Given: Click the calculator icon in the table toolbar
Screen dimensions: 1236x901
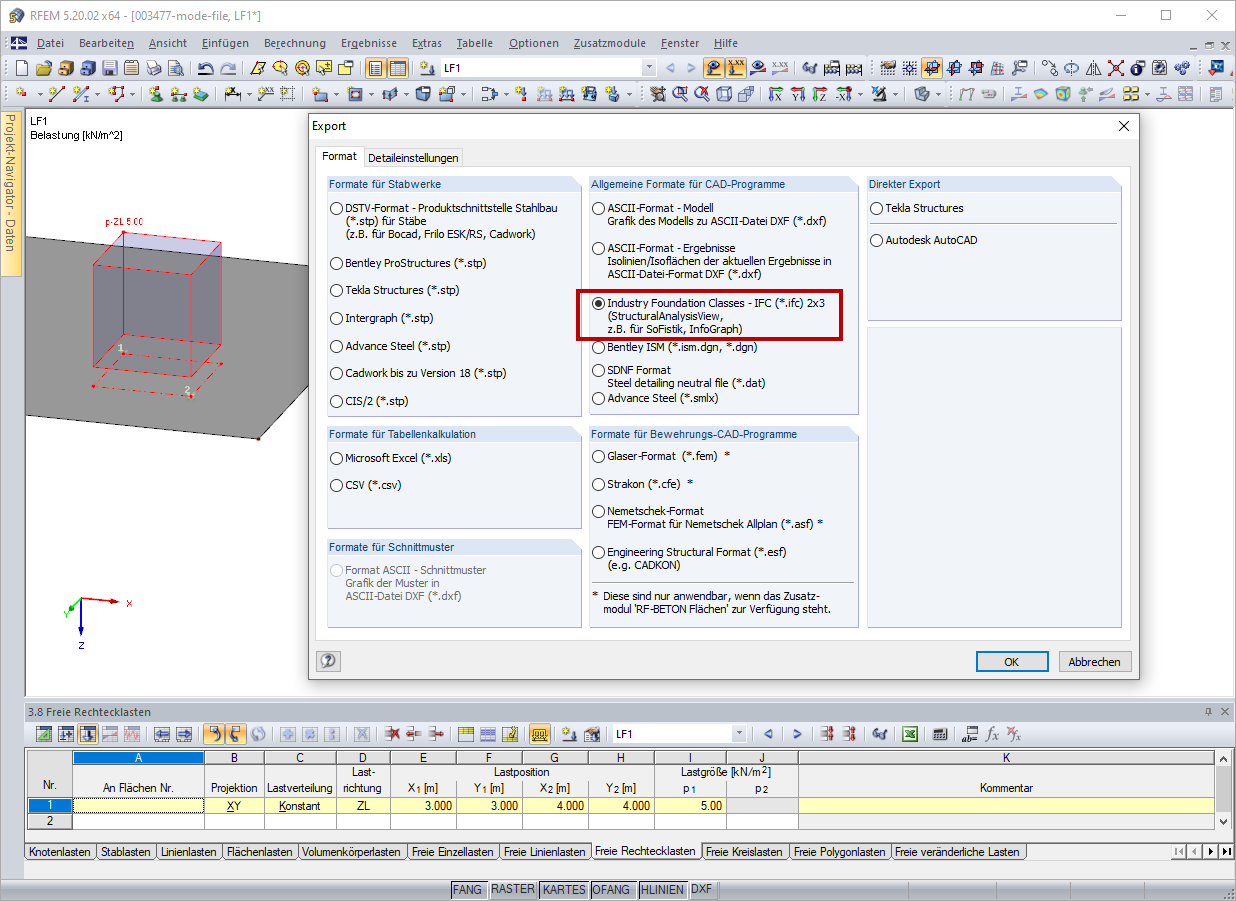Looking at the screenshot, I should pos(940,733).
